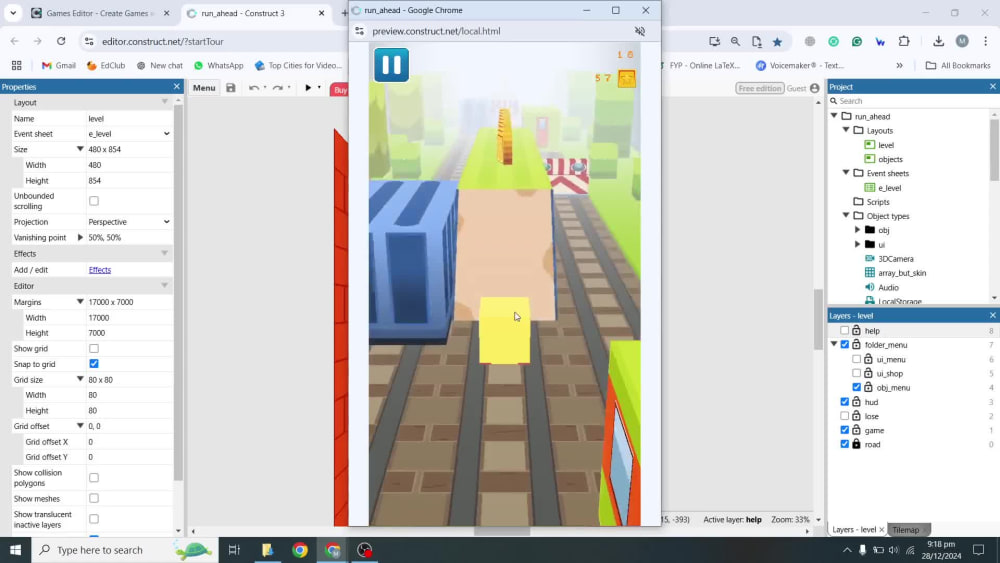Toggle Unbounded scrolling checkbox
The image size is (1000, 563).
[94, 201]
